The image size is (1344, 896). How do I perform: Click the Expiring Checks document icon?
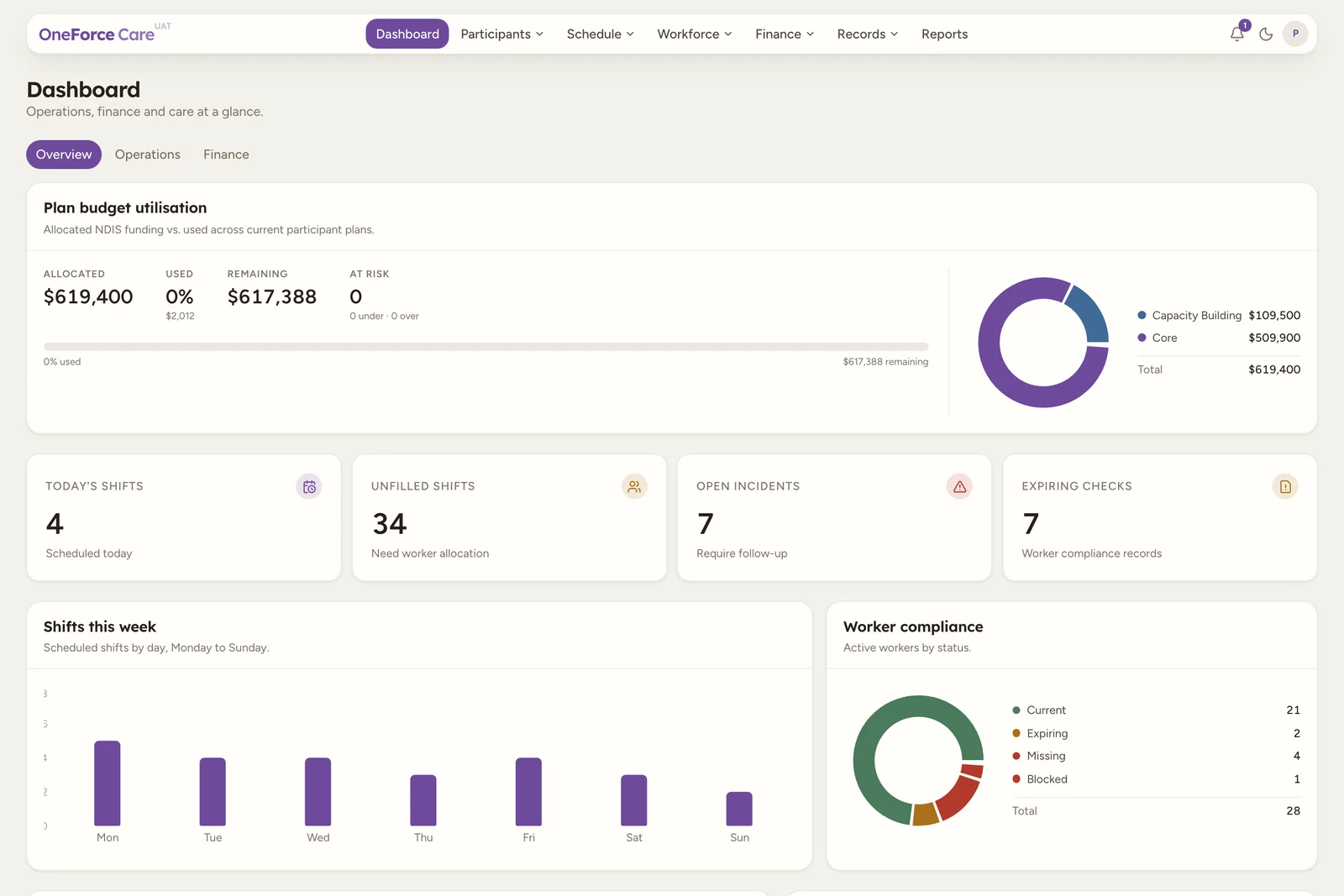point(1285,486)
